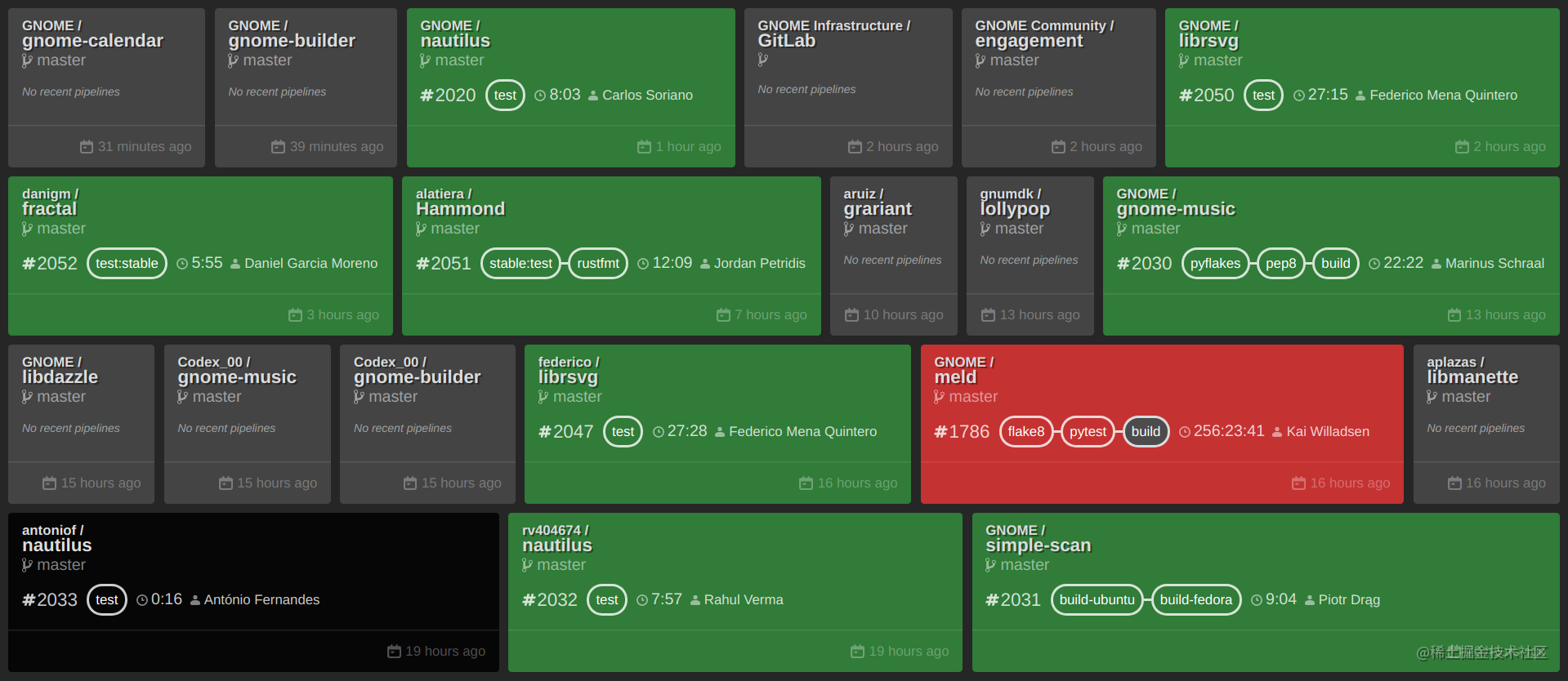Screen dimensions: 1568x681
Task: Click the test badge on federico librsvg card
Action: tap(623, 431)
